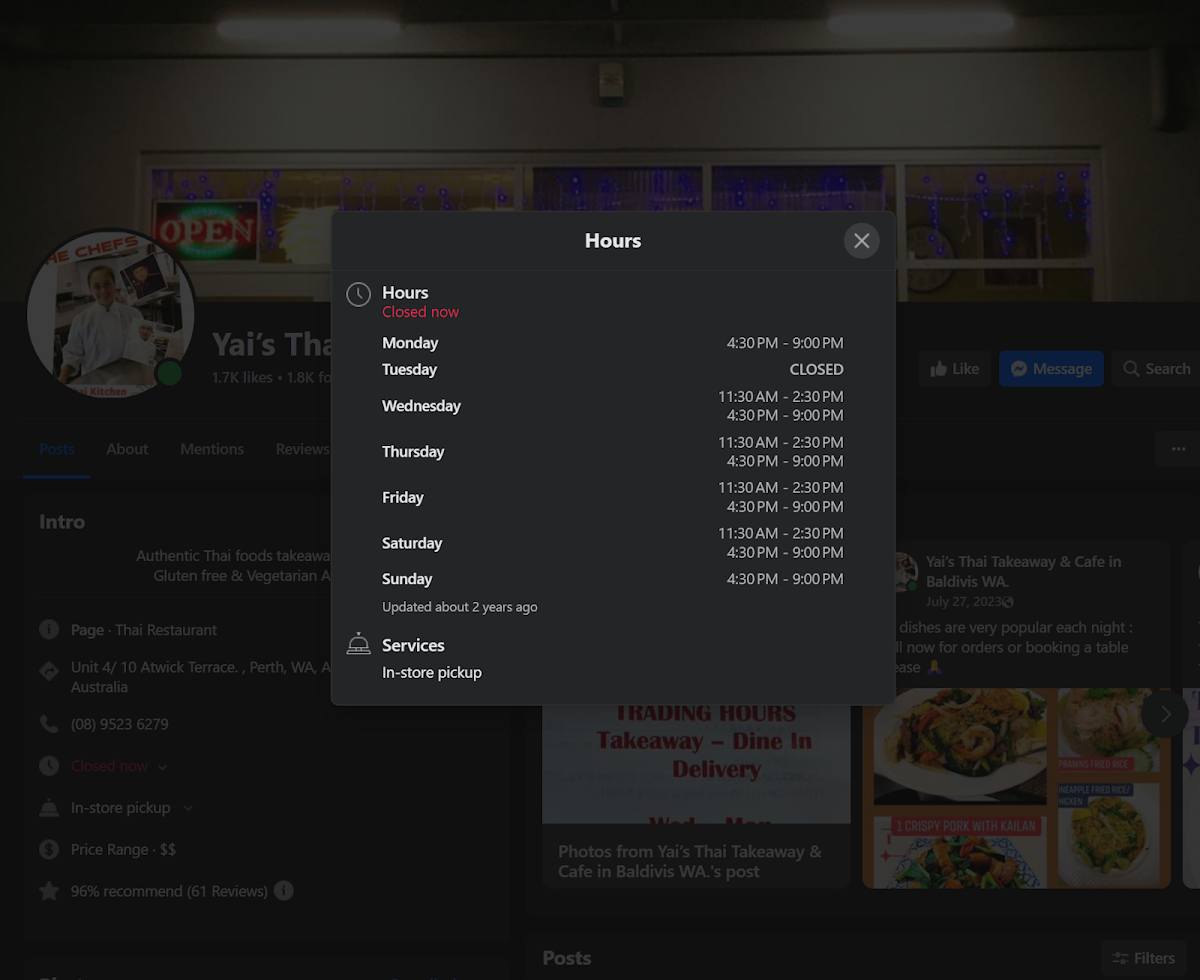Viewport: 1200px width, 980px height.
Task: Click Friday in the Hours list
Action: coord(403,497)
